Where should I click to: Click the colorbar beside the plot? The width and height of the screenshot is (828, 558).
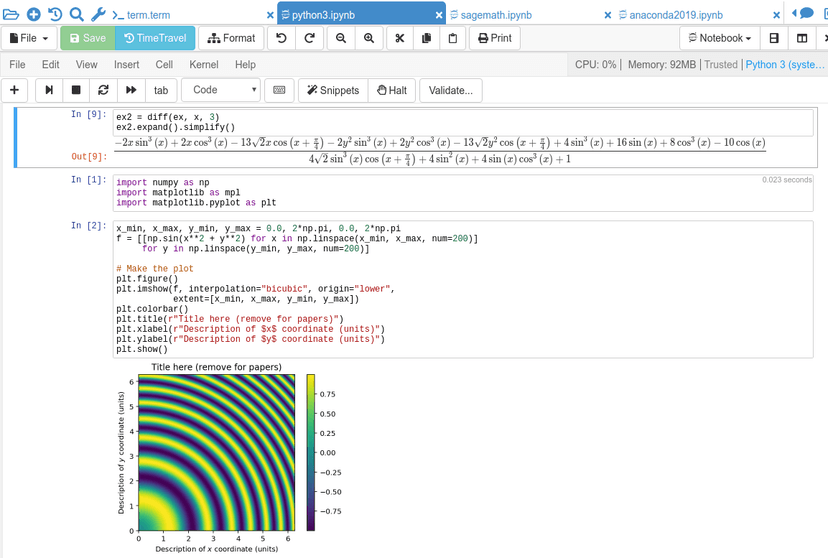click(x=311, y=452)
